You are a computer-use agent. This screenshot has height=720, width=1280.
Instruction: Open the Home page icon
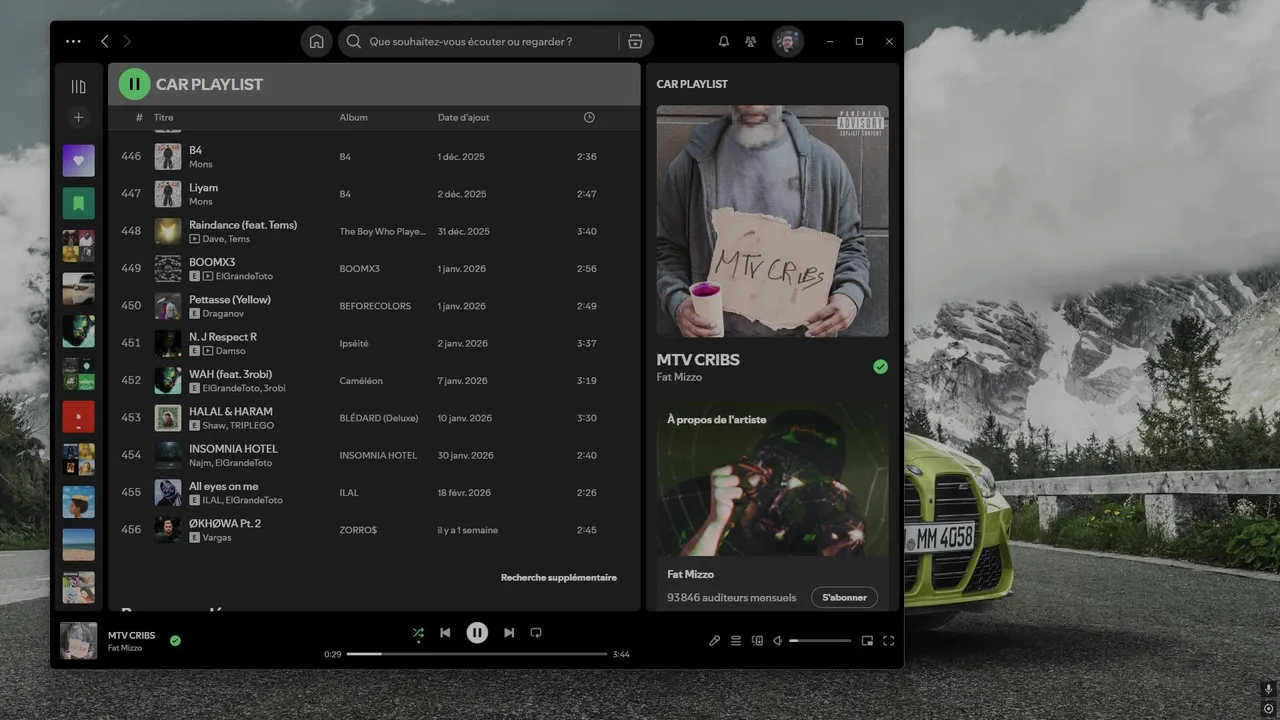click(316, 41)
